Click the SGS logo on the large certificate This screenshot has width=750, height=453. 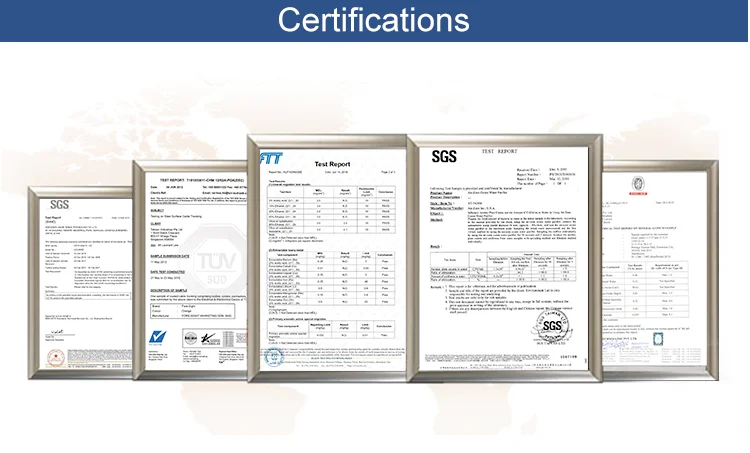444,156
